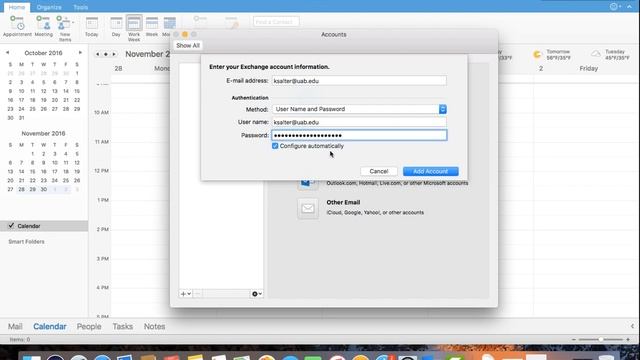The width and height of the screenshot is (640, 360).
Task: Click the Tuesday weather forecast
Action: pos(611,55)
